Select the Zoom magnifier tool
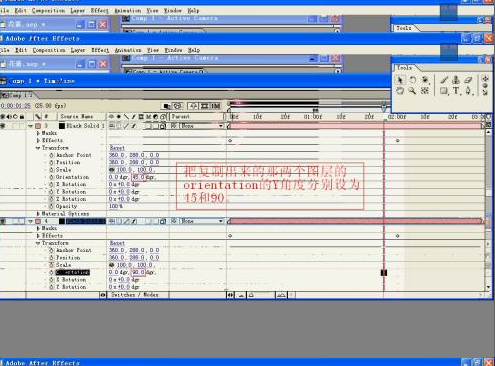The image size is (495, 366). pos(413,91)
